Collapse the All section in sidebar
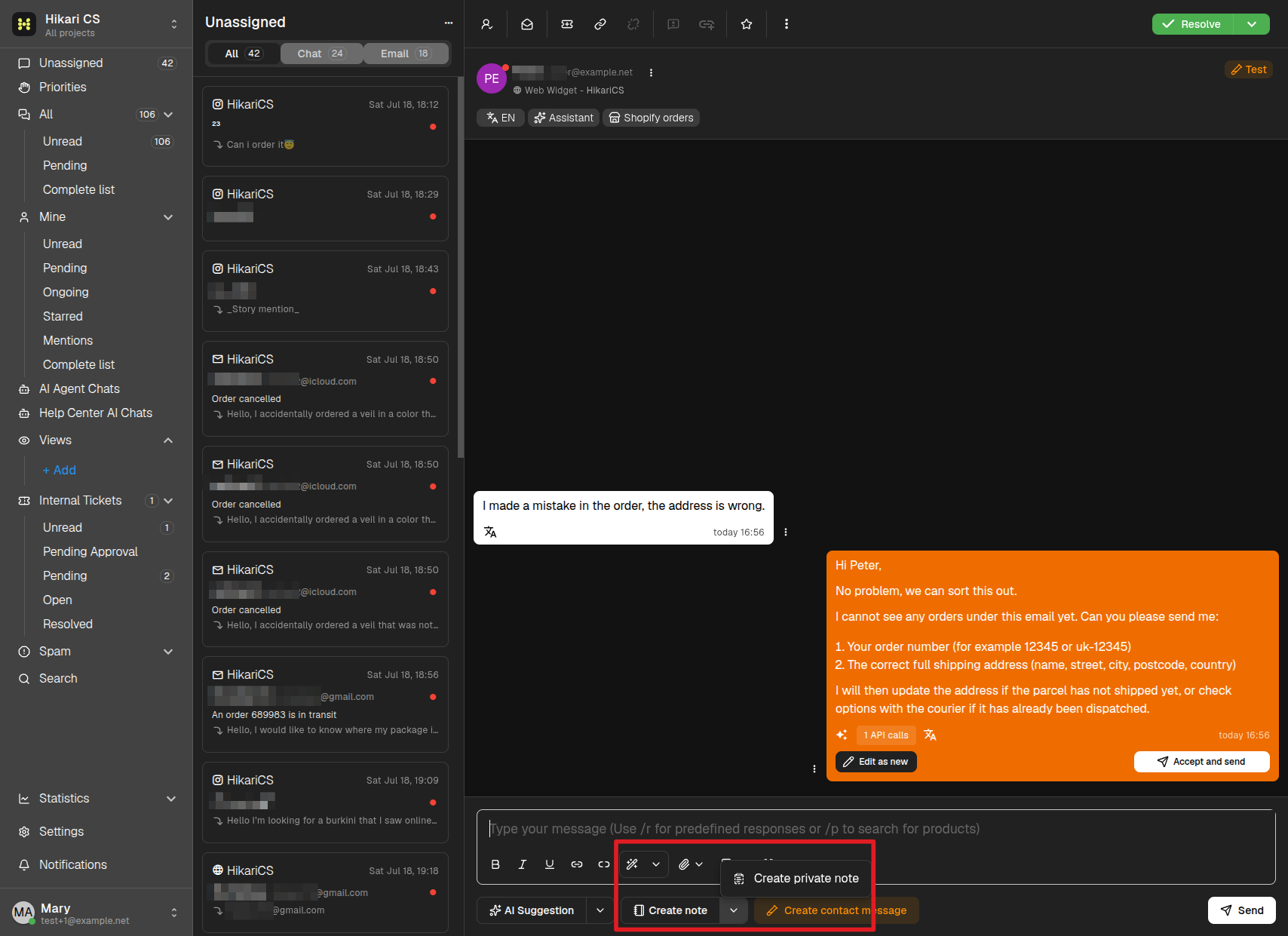The image size is (1288, 936). (168, 115)
